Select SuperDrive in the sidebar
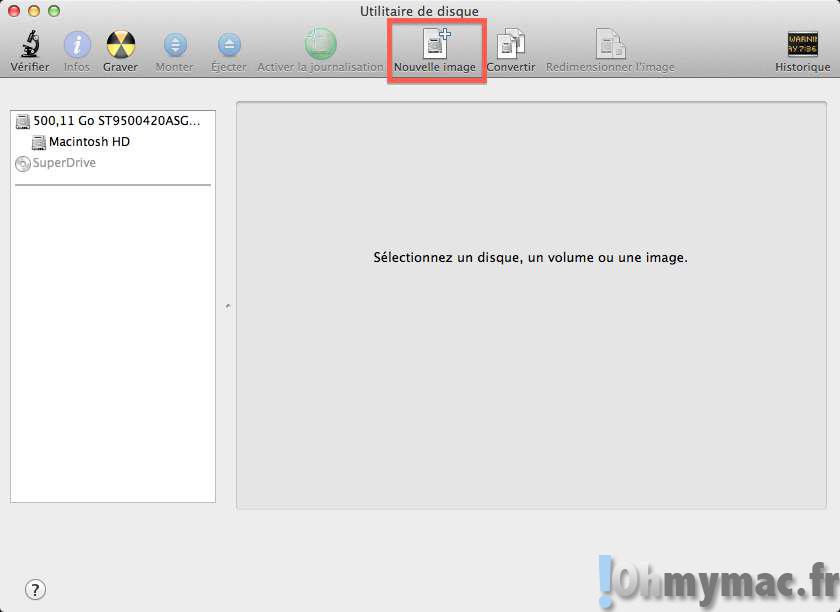 [64, 163]
